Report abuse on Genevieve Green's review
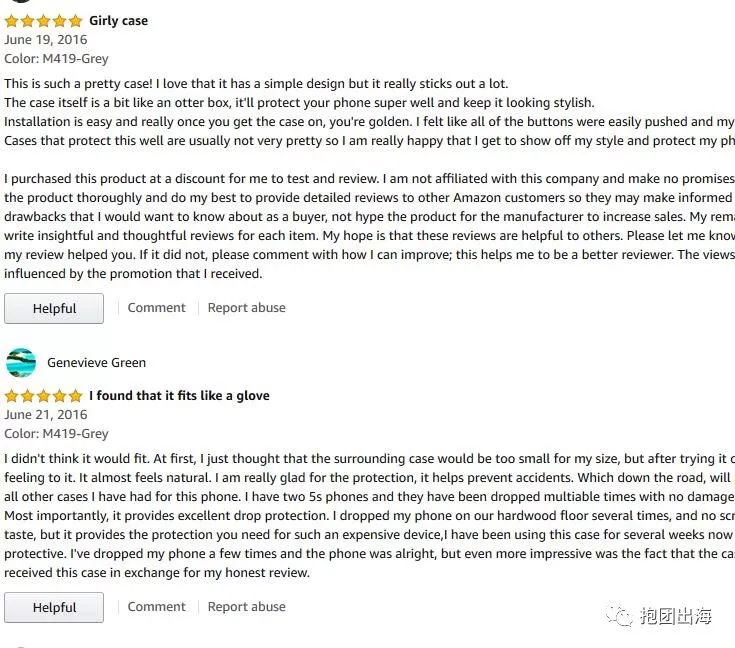This screenshot has height=648, width=735. 246,607
